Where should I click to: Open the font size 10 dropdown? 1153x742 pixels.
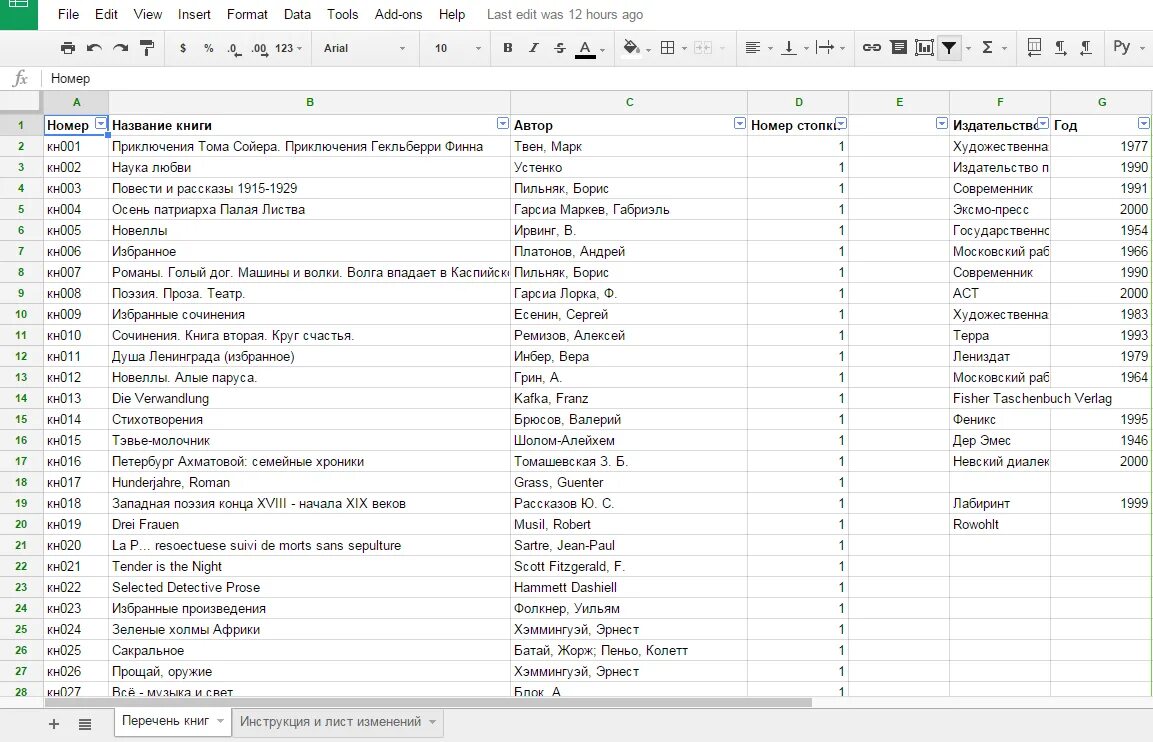[457, 48]
